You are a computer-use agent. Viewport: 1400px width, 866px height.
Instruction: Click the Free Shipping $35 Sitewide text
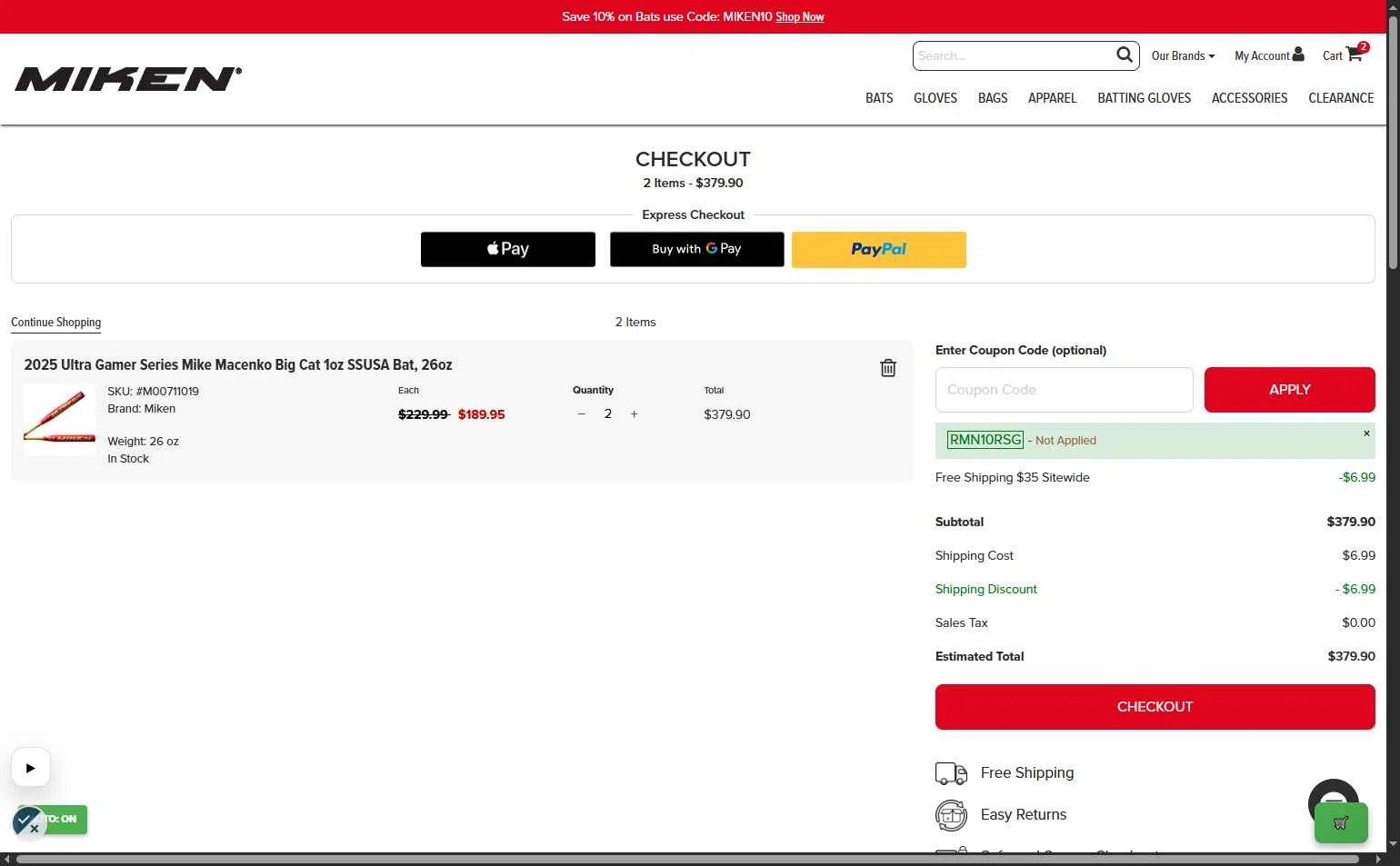tap(1012, 477)
